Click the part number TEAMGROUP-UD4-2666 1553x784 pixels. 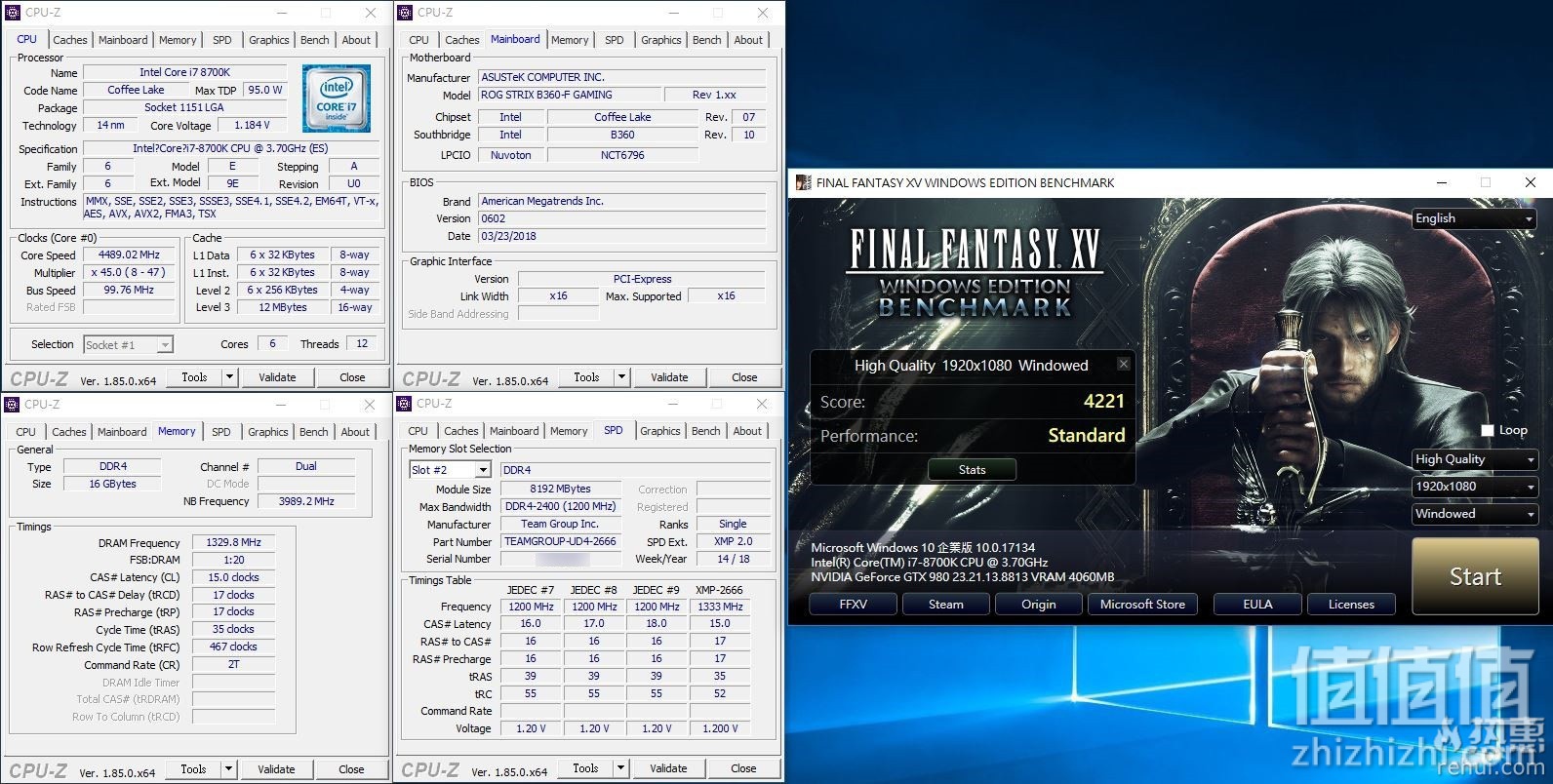point(560,541)
